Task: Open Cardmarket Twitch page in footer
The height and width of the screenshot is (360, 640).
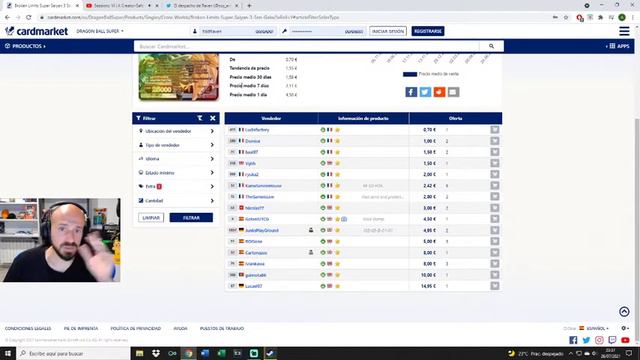Action: pyautogui.click(x=612, y=340)
